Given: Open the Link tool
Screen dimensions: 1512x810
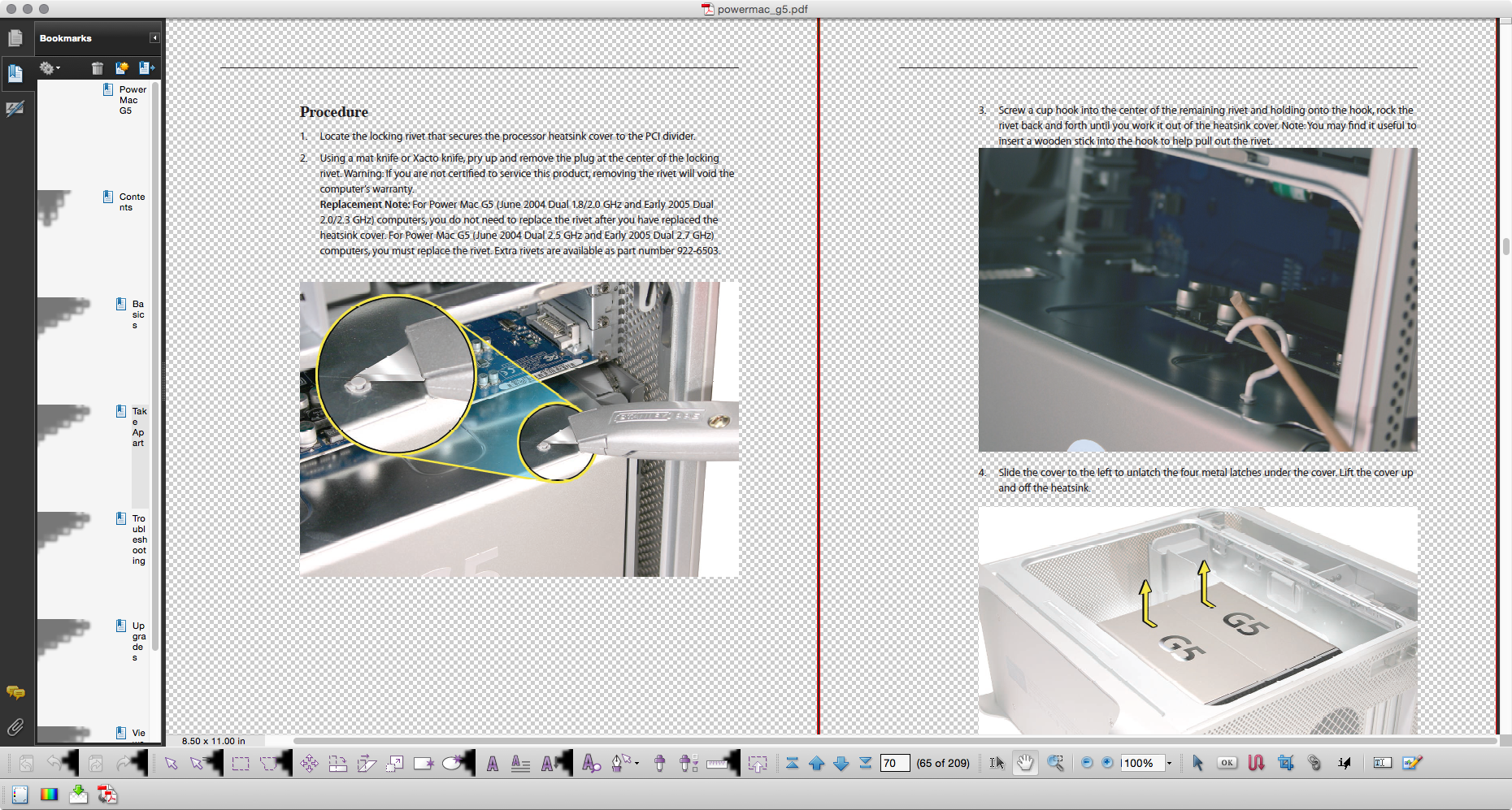Looking at the screenshot, I should [1314, 763].
